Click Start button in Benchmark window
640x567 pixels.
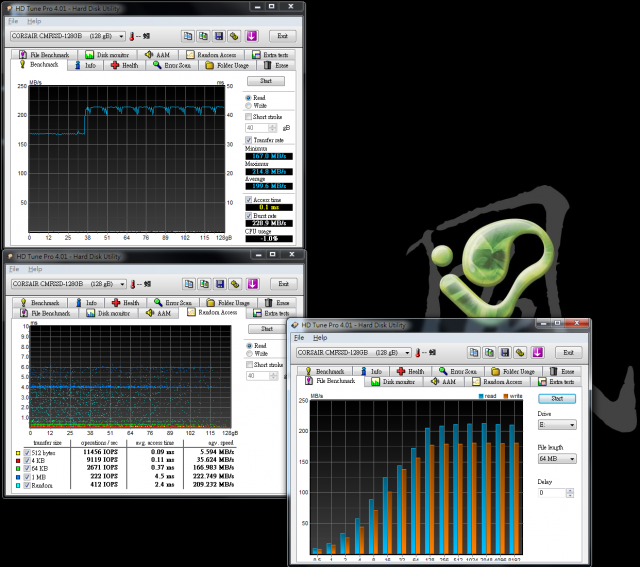pos(266,81)
